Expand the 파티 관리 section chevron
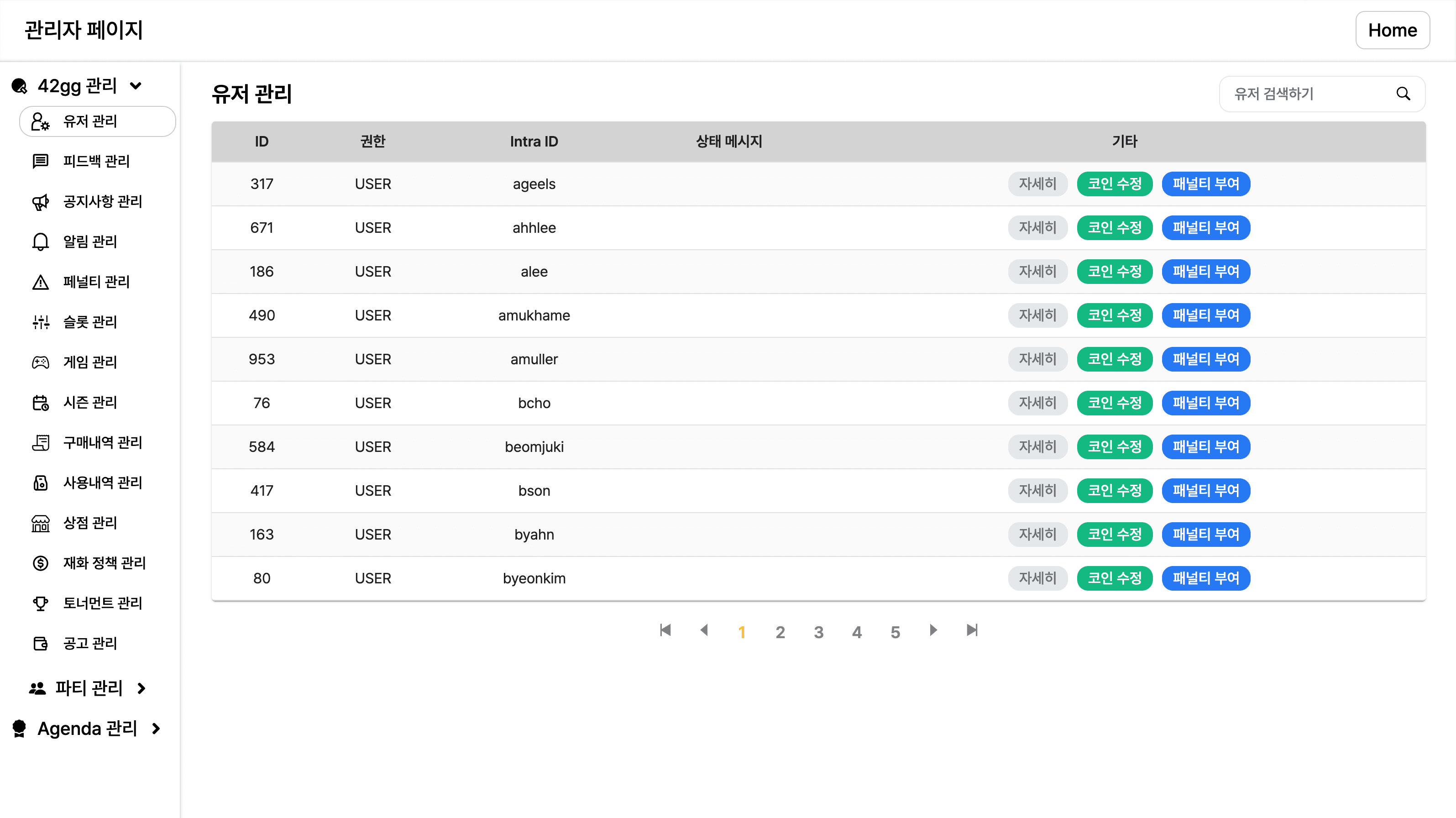The height and width of the screenshot is (818, 1456). (x=142, y=688)
